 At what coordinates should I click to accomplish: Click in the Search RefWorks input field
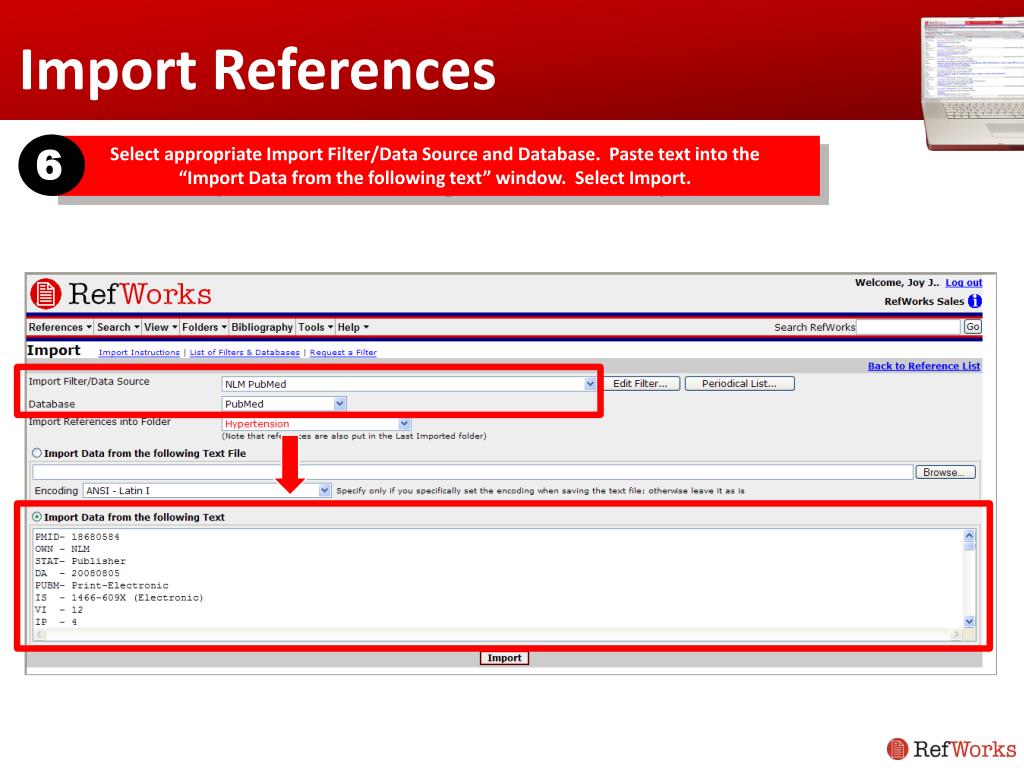908,327
